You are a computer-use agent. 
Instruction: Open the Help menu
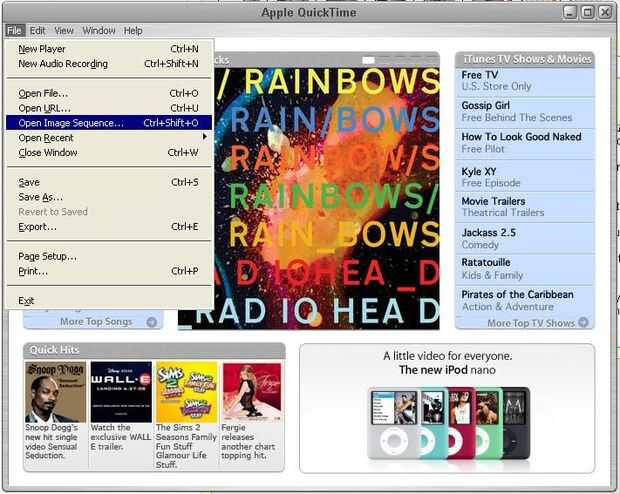(133, 30)
